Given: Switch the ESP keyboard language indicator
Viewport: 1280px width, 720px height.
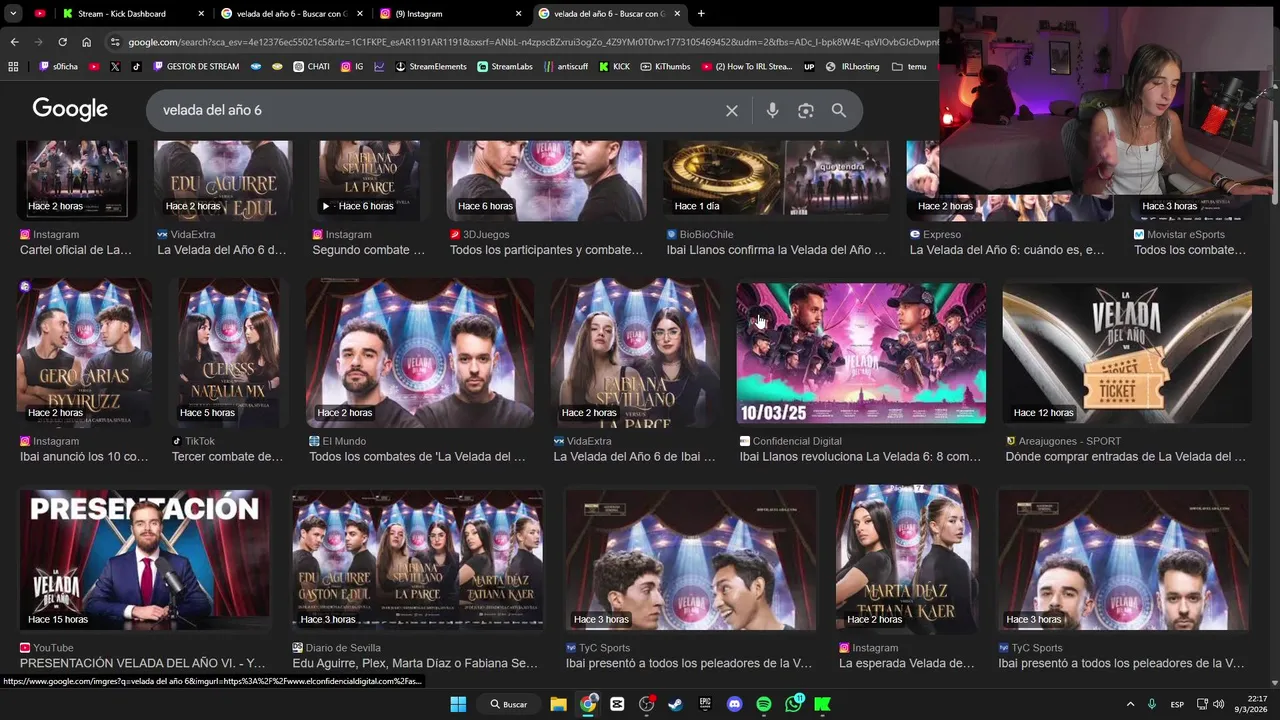Looking at the screenshot, I should [x=1177, y=704].
